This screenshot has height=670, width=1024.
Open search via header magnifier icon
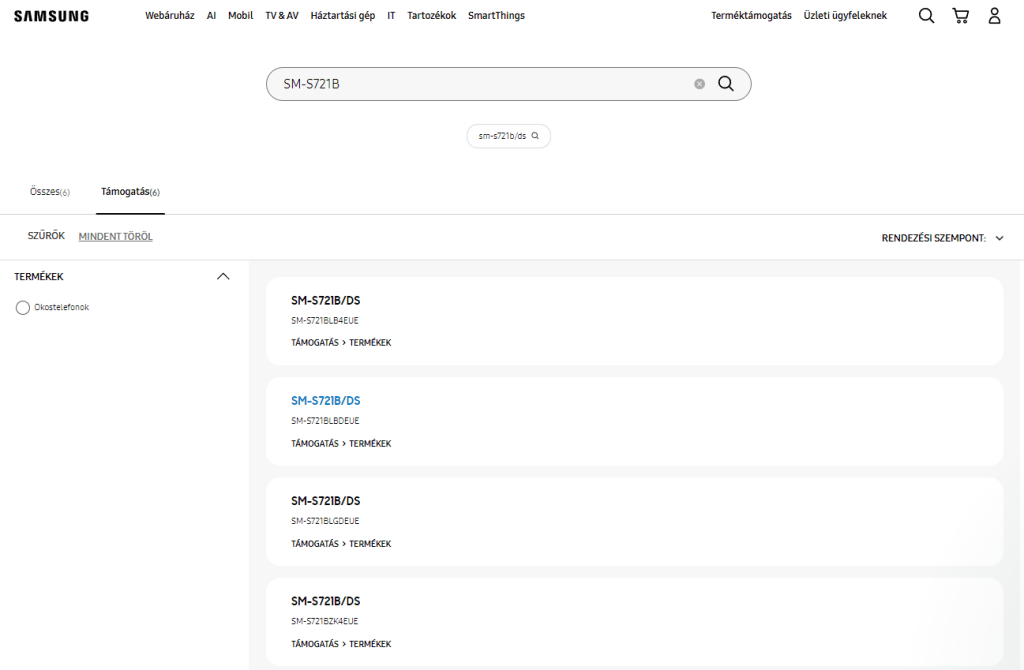[x=926, y=16]
